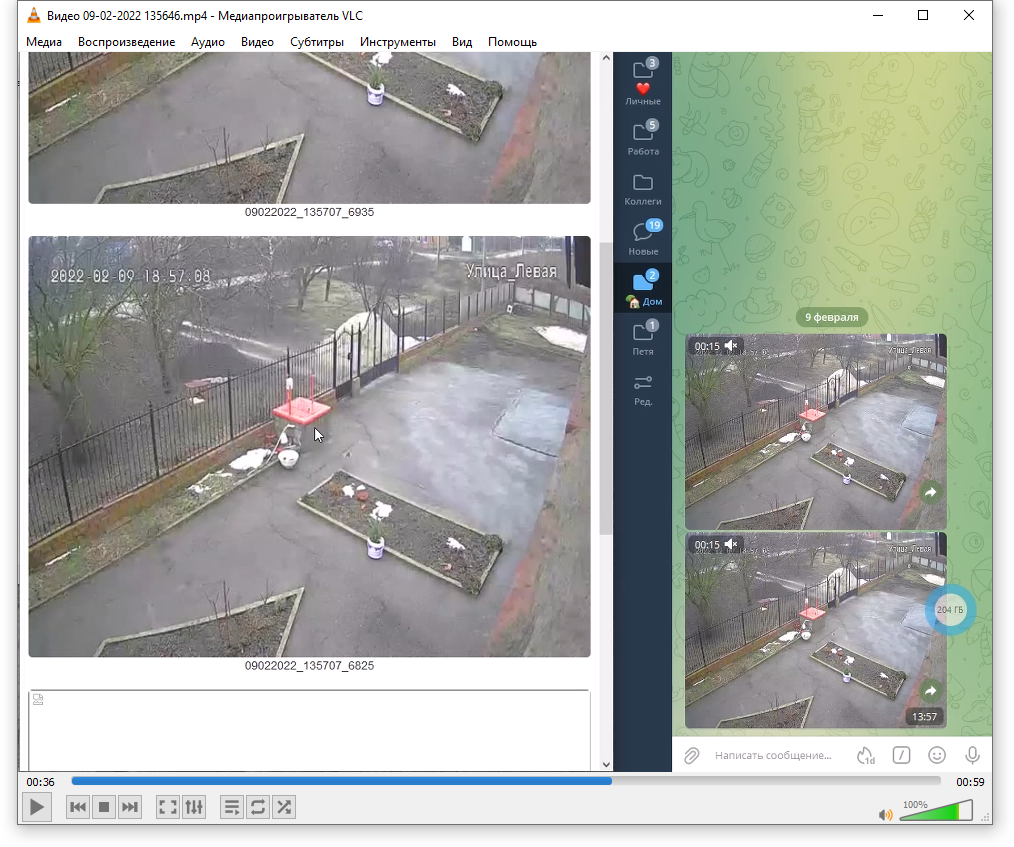The image size is (1014, 847).
Task: Toggle the total time 00:59 label
Action: pyautogui.click(x=970, y=782)
